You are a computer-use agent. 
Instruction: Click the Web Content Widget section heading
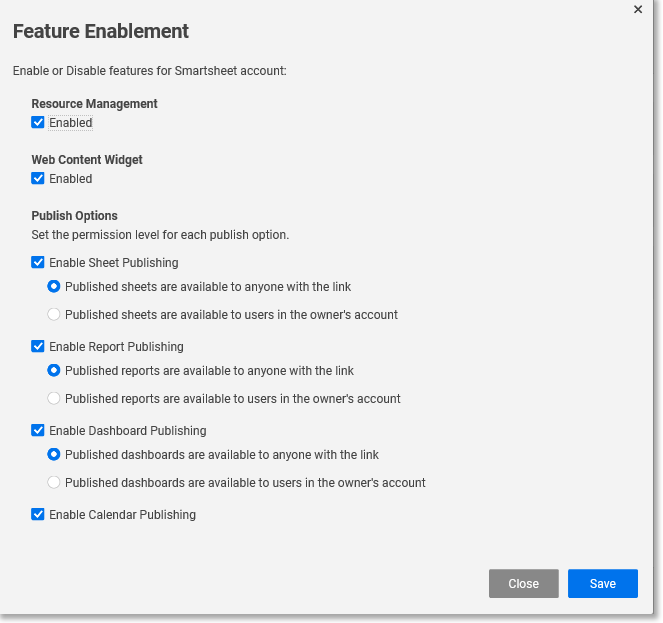pyautogui.click(x=87, y=160)
